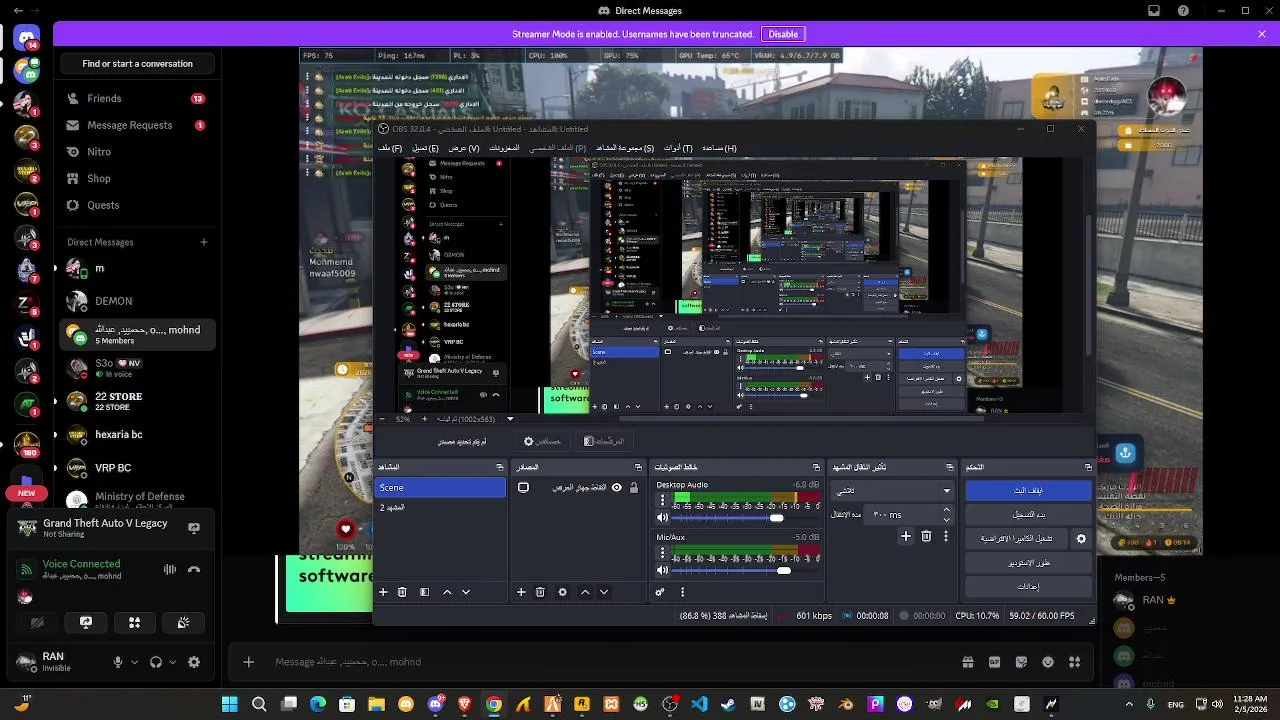Image resolution: width=1280 pixels, height=720 pixels.
Task: Toggle visibility eye of the display capture source
Action: pos(617,487)
